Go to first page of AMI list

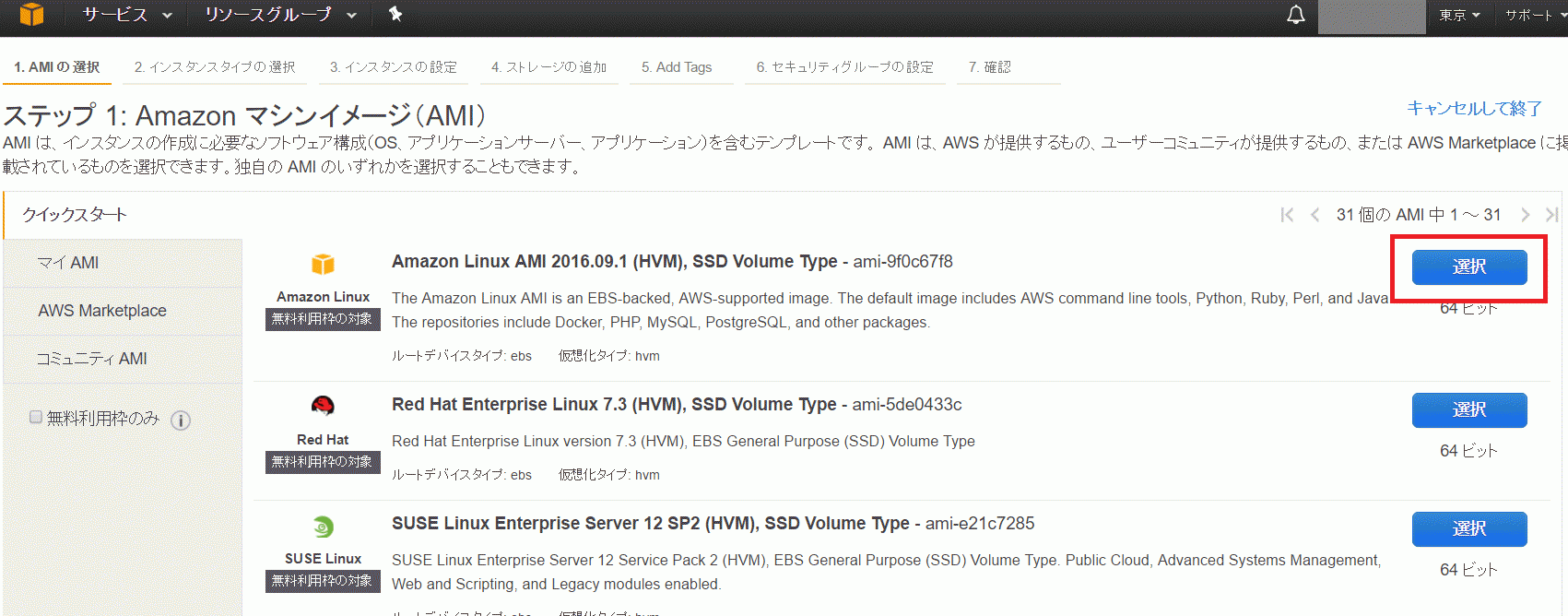coord(1287,215)
